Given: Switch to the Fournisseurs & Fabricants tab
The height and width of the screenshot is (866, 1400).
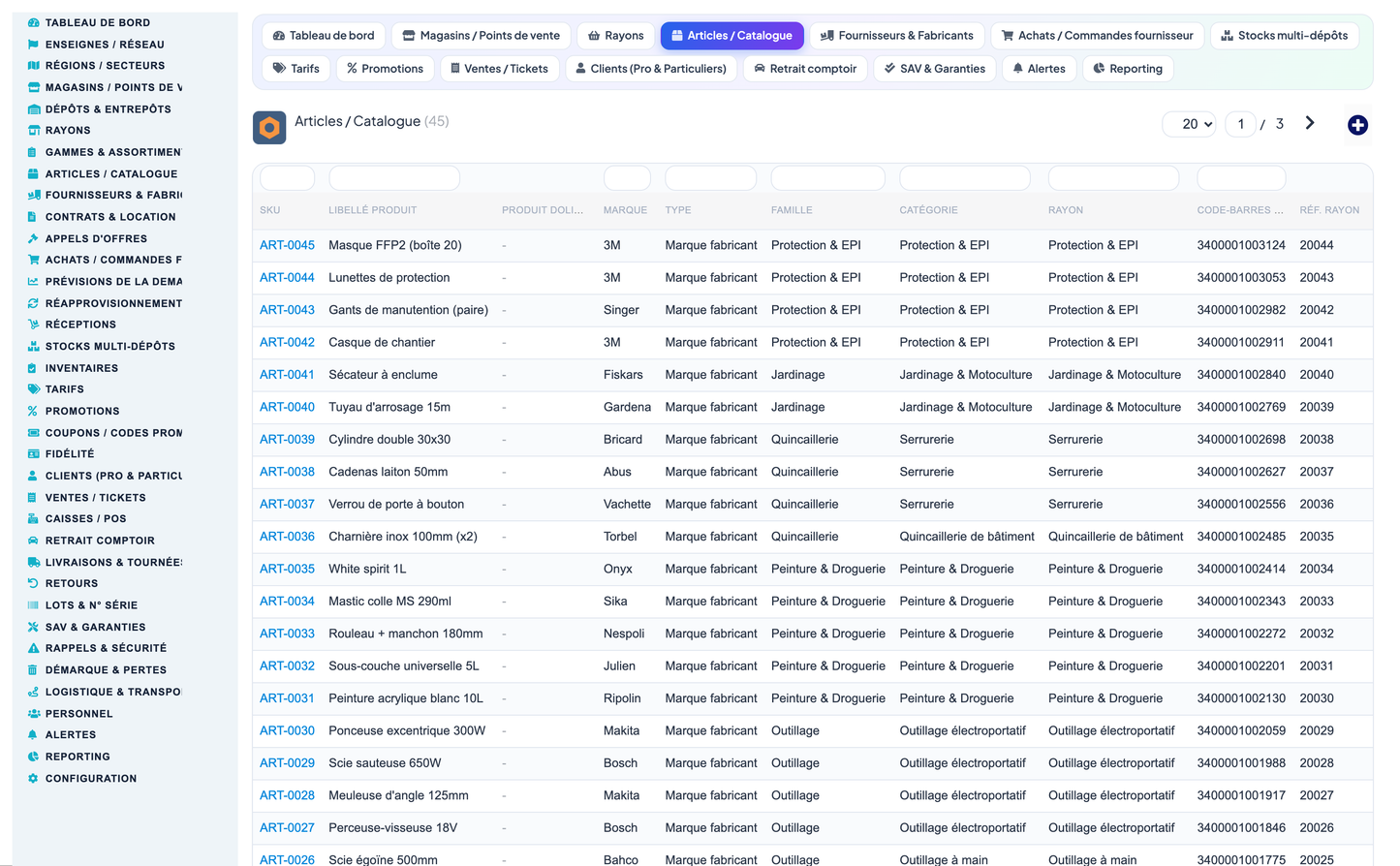Looking at the screenshot, I should 897,36.
